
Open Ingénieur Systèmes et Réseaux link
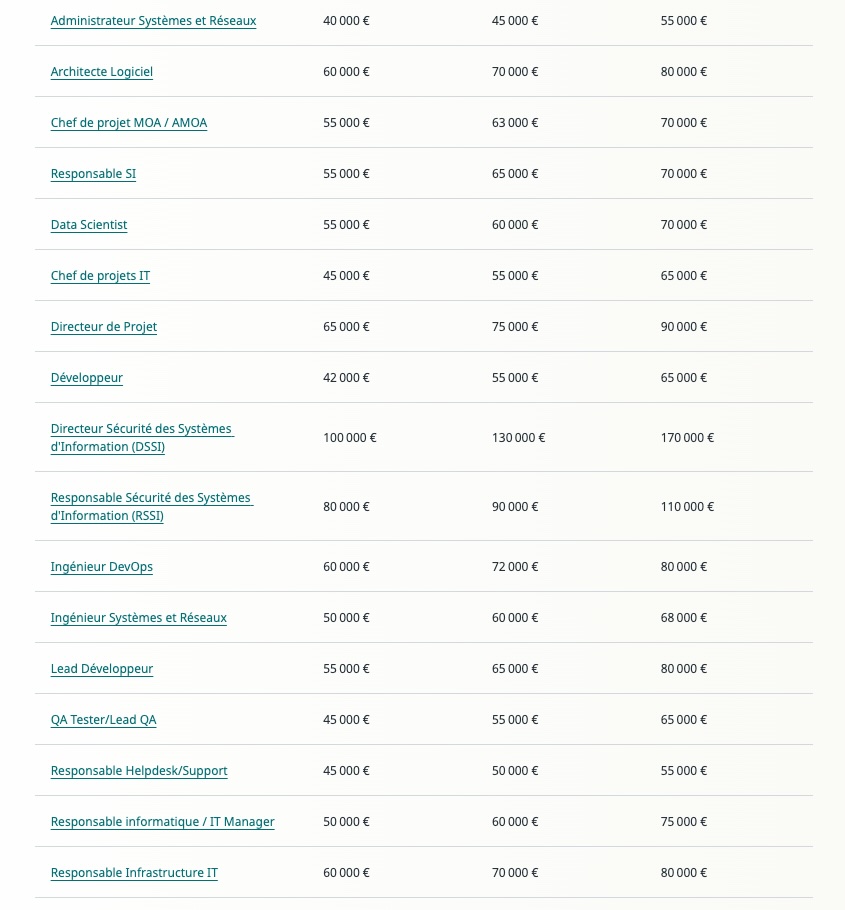139,618
